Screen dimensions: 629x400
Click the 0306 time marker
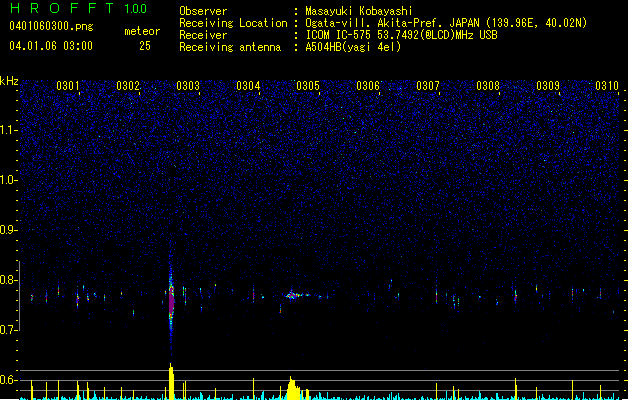point(368,86)
